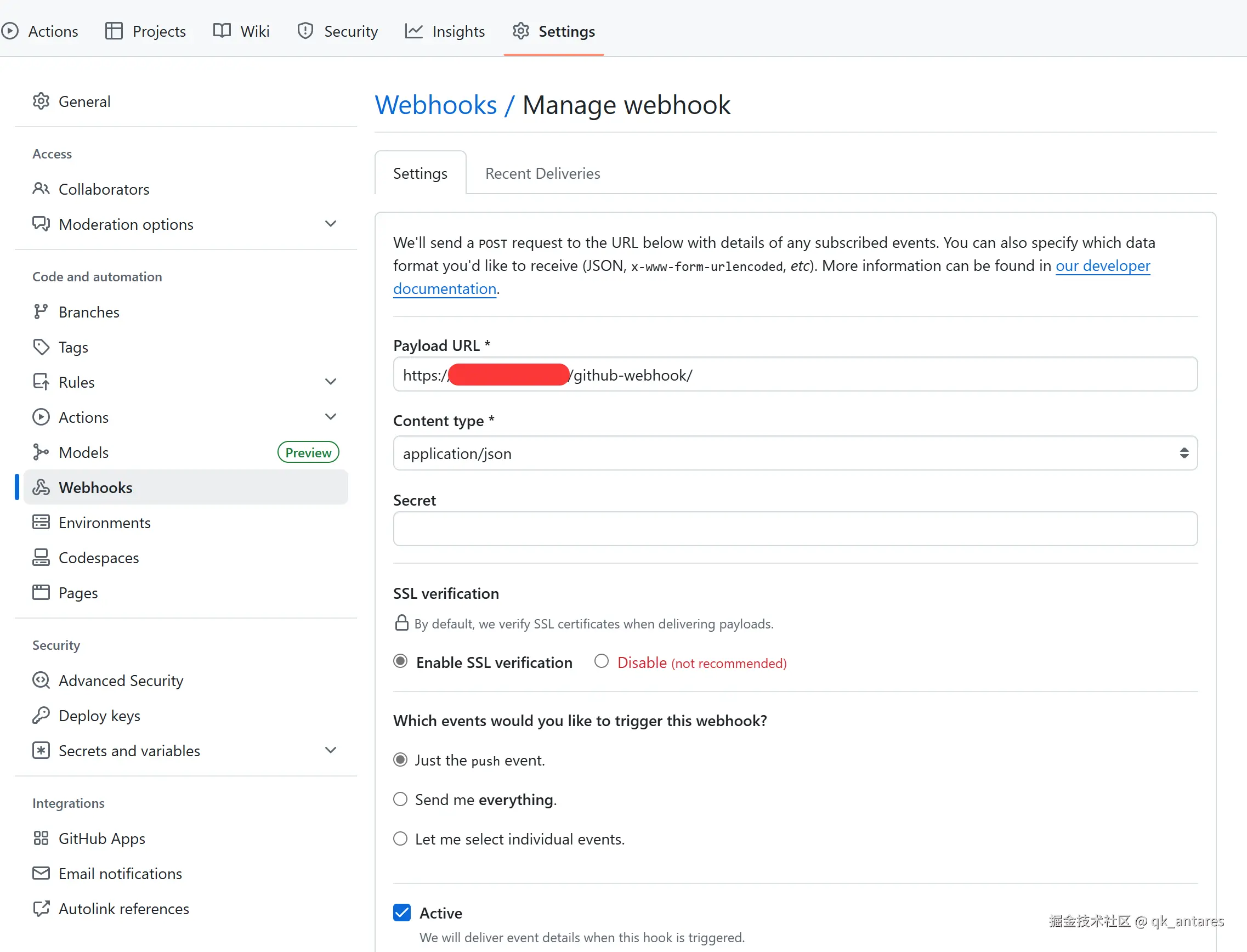This screenshot has height=952, width=1247.
Task: Click the GitHub Apps grid icon
Action: (41, 838)
